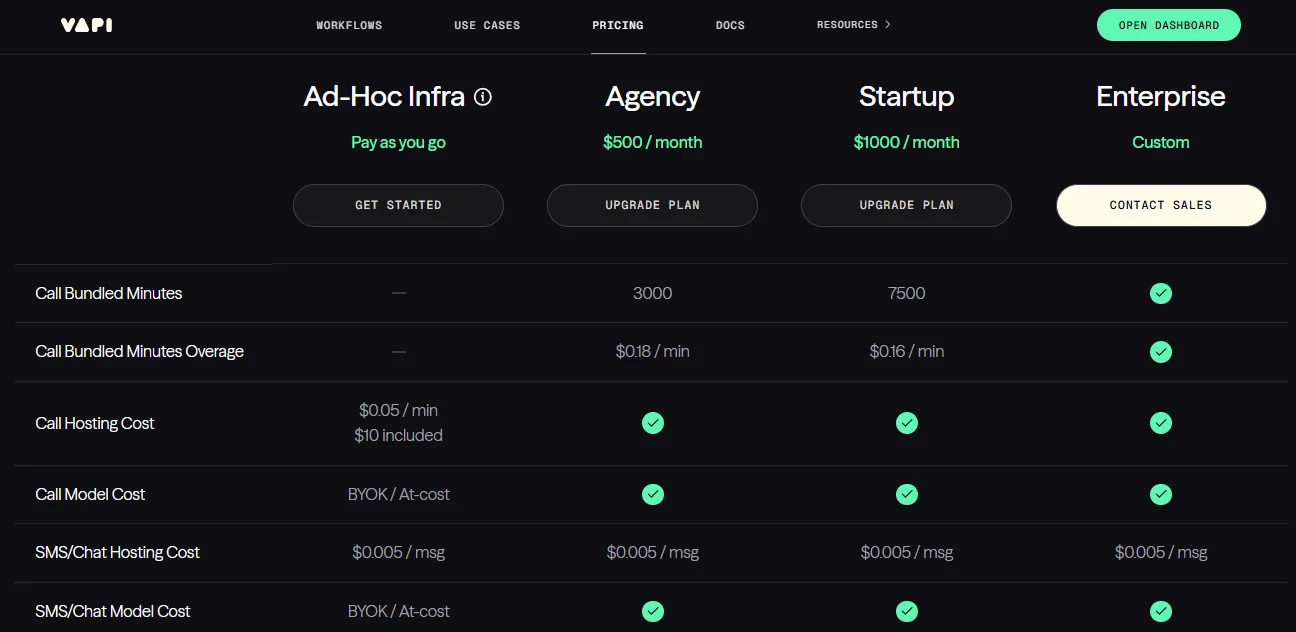Click the Agency checkmark for SMS/Chat Model Cost
Screen dimensions: 1296x632
coord(652,611)
